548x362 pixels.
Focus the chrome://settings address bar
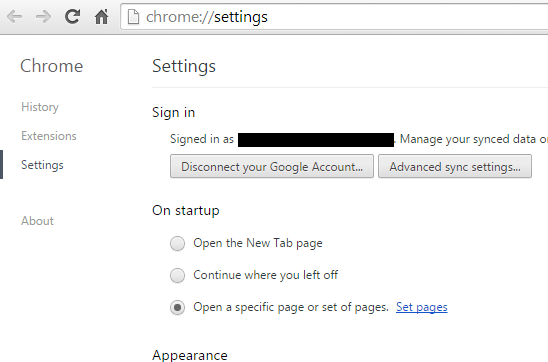pyautogui.click(x=334, y=17)
